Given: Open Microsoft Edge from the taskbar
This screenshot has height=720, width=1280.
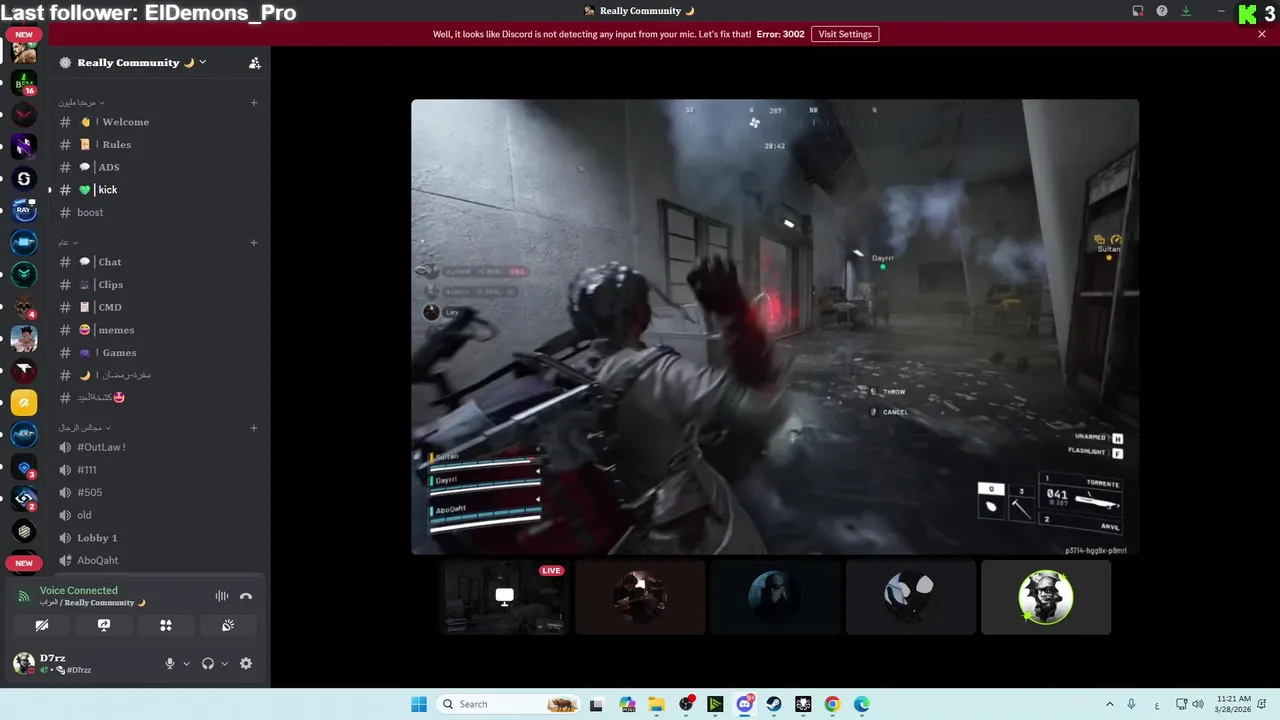Looking at the screenshot, I should 861,704.
